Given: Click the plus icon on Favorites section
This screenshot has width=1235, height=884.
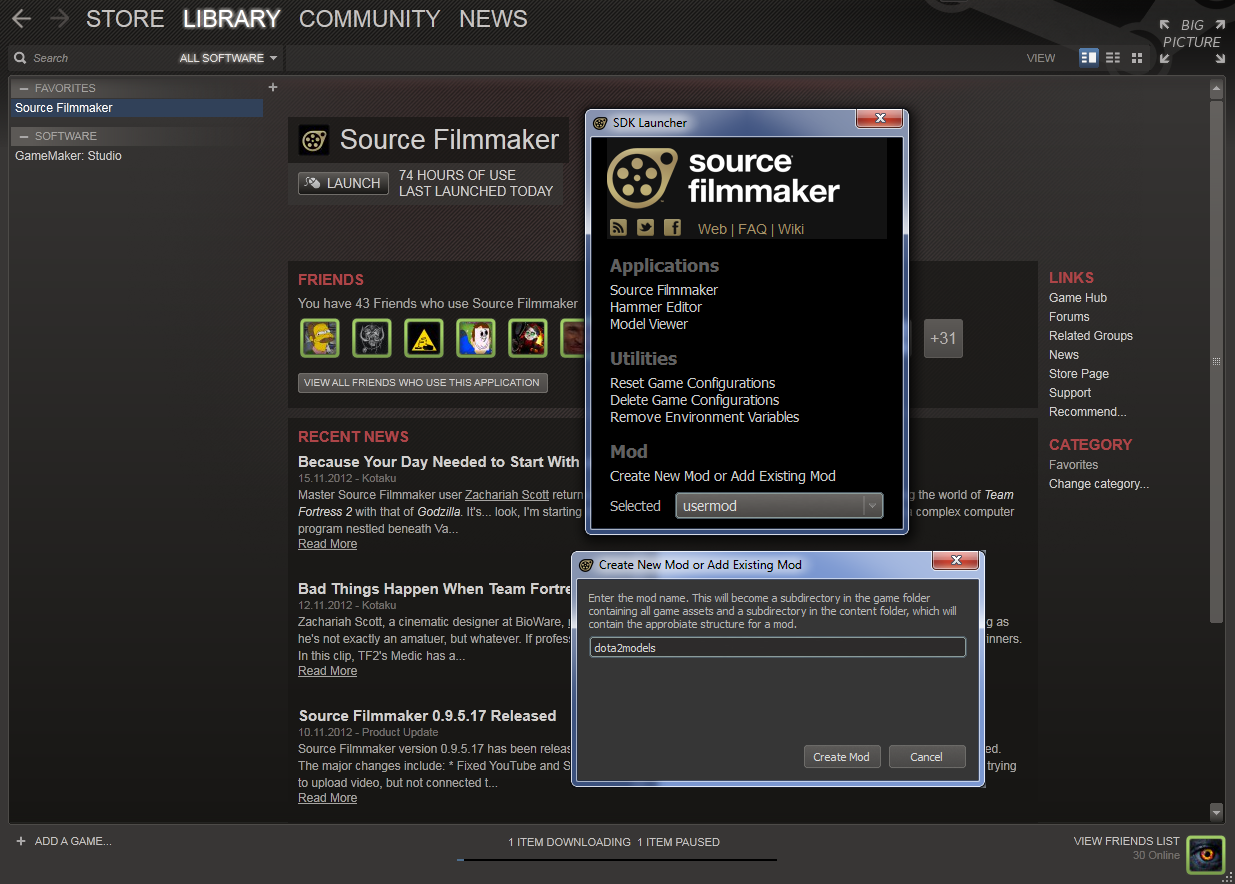Looking at the screenshot, I should point(272,88).
